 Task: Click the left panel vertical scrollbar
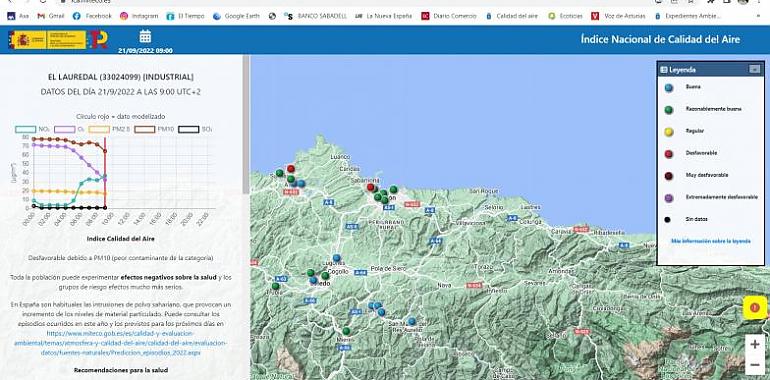(x=247, y=124)
